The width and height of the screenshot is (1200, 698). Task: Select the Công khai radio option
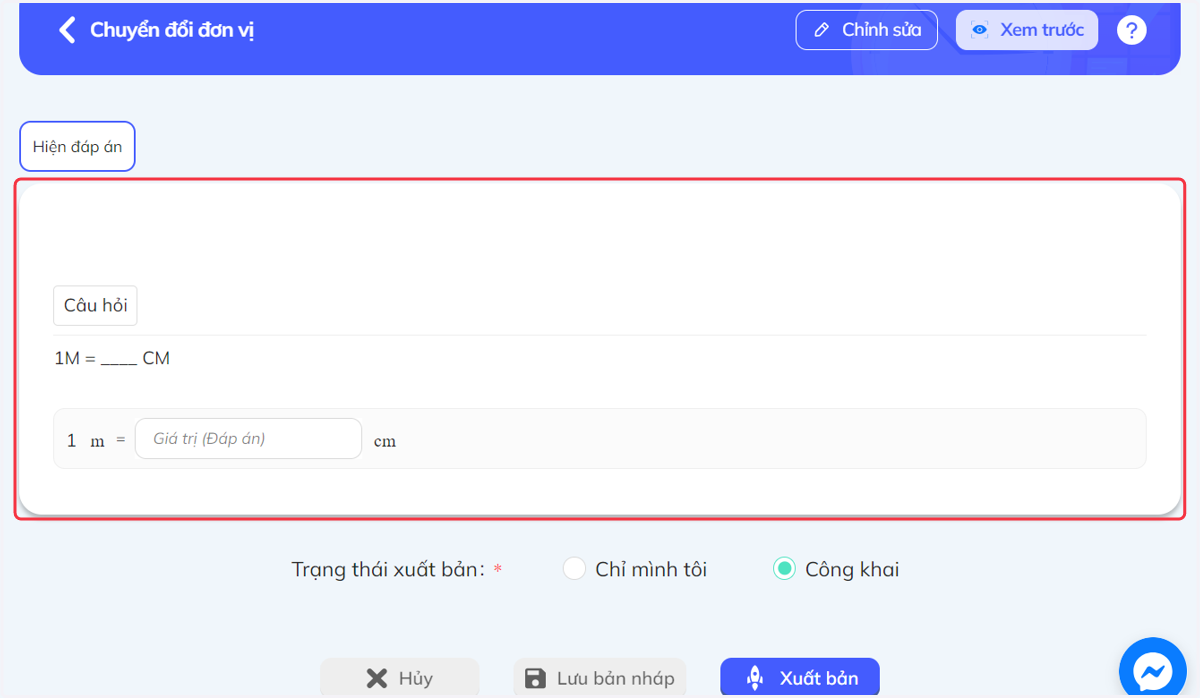point(784,569)
